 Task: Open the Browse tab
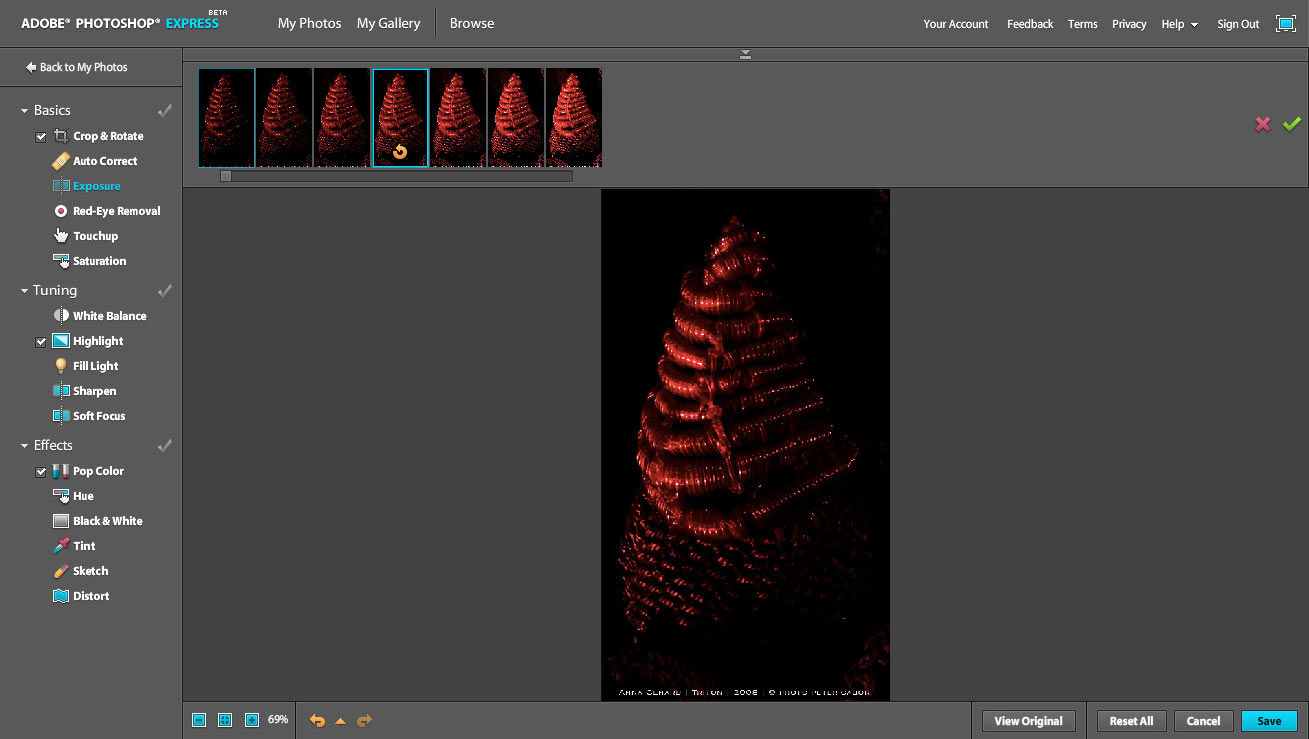point(472,23)
